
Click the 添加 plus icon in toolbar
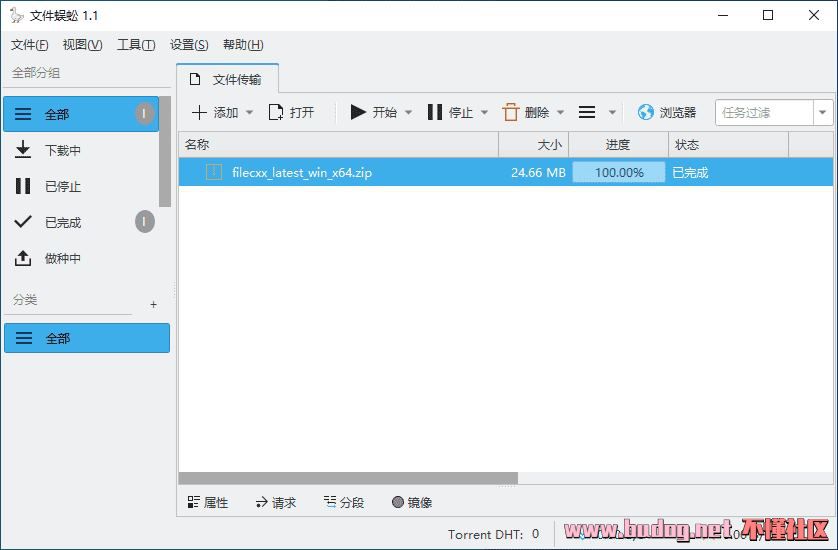[199, 113]
